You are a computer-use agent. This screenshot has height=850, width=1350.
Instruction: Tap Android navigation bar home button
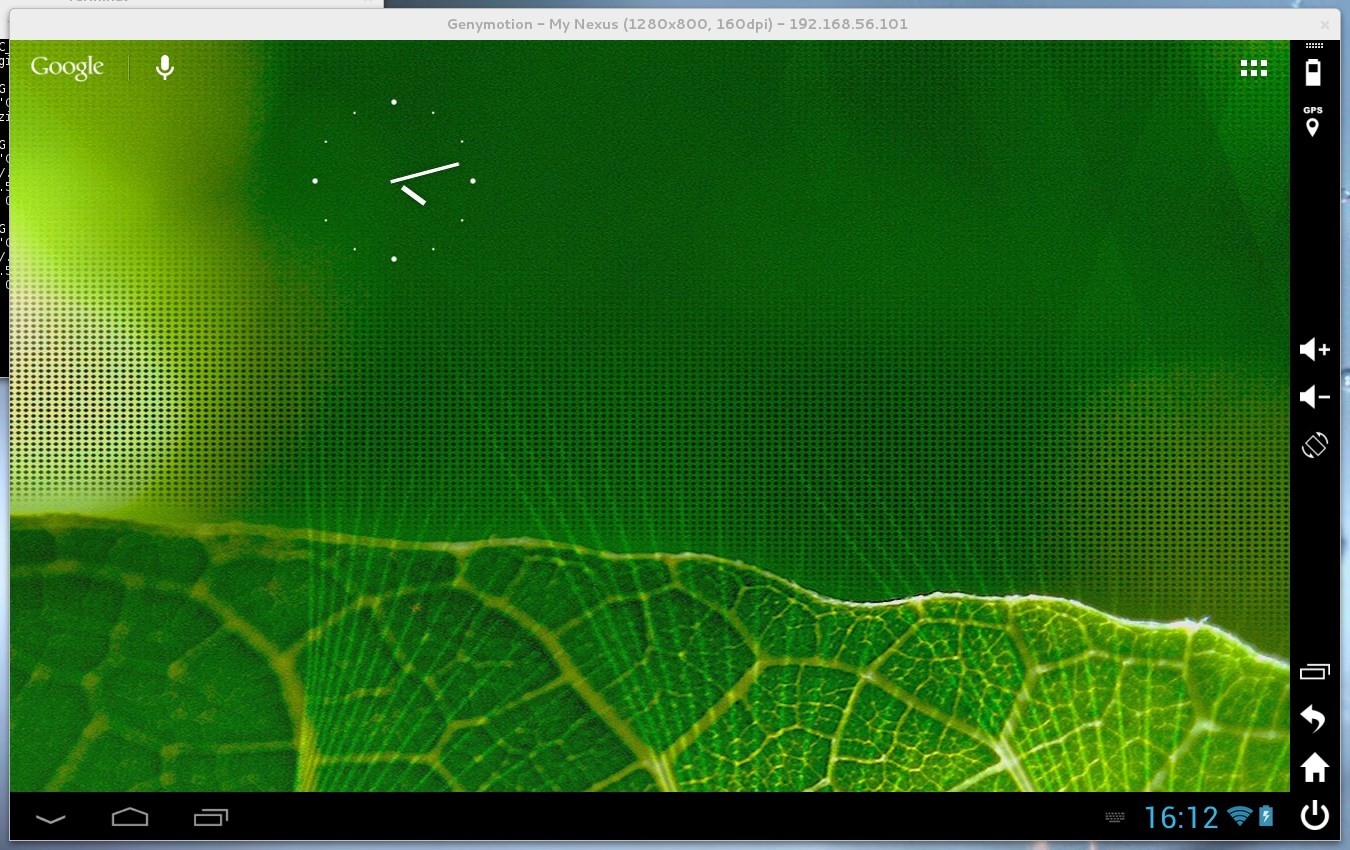(x=130, y=817)
